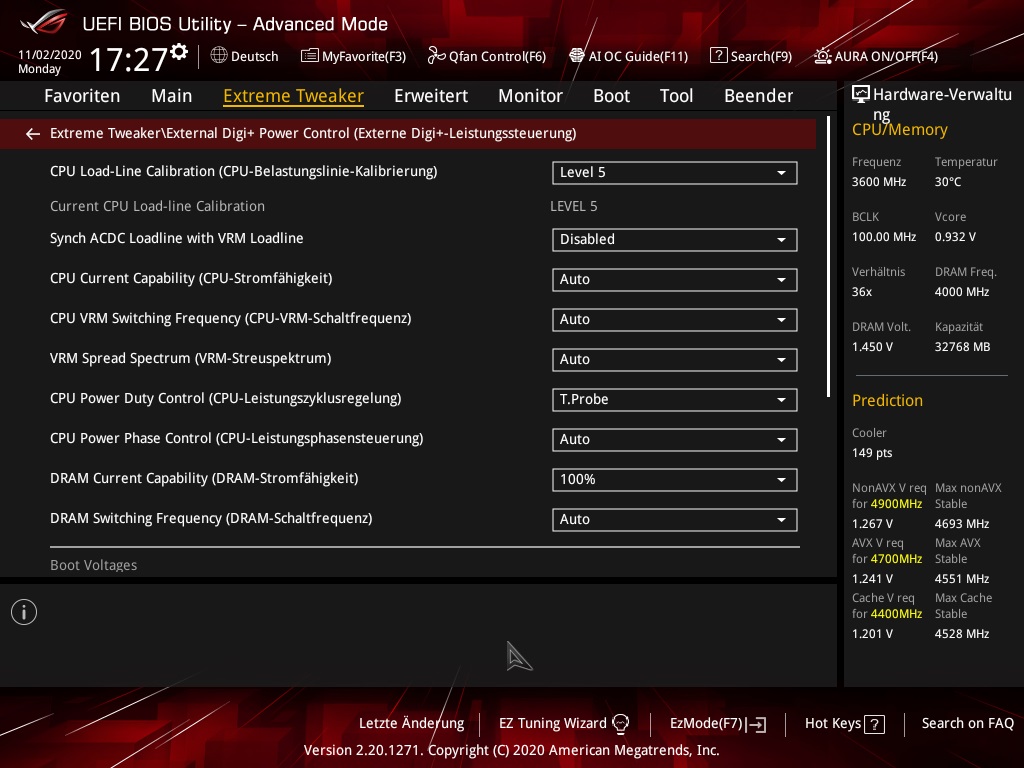1024x768 pixels.
Task: Switch to Monitor tab
Action: tap(530, 96)
